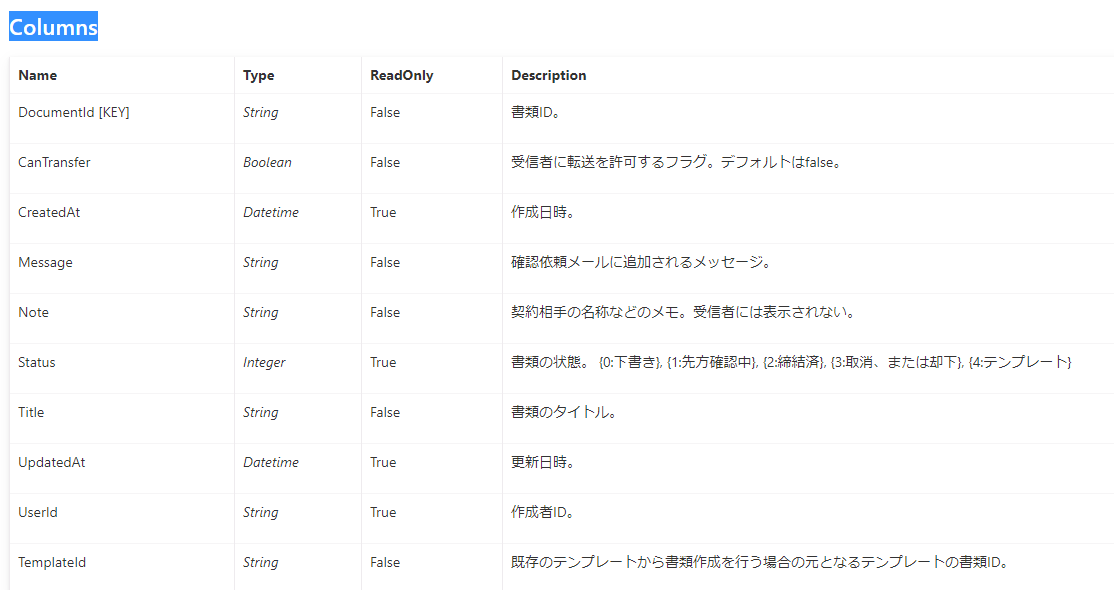Click the TemplateId description 既存のテンプレート text
This screenshot has width=1114, height=590.
point(760,562)
